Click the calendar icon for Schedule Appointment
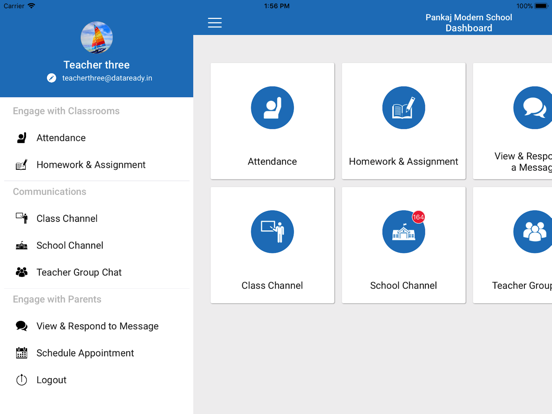 tap(21, 353)
